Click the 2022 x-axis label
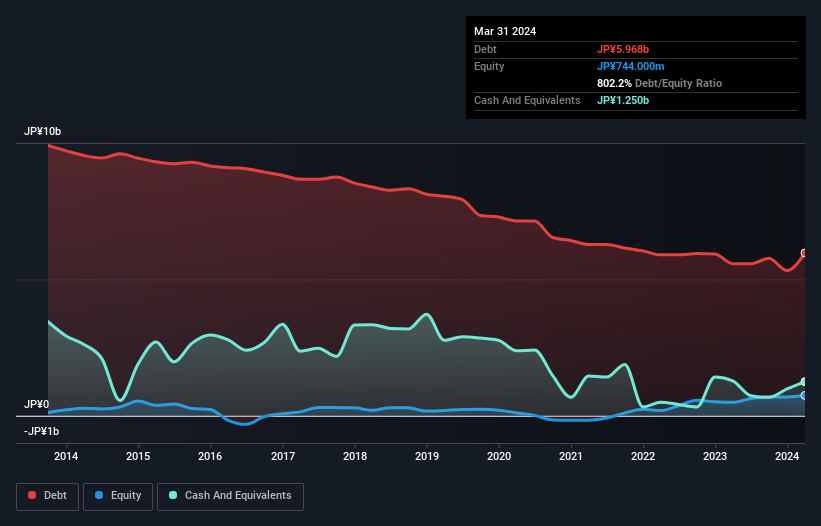The height and width of the screenshot is (526, 821). pos(643,456)
